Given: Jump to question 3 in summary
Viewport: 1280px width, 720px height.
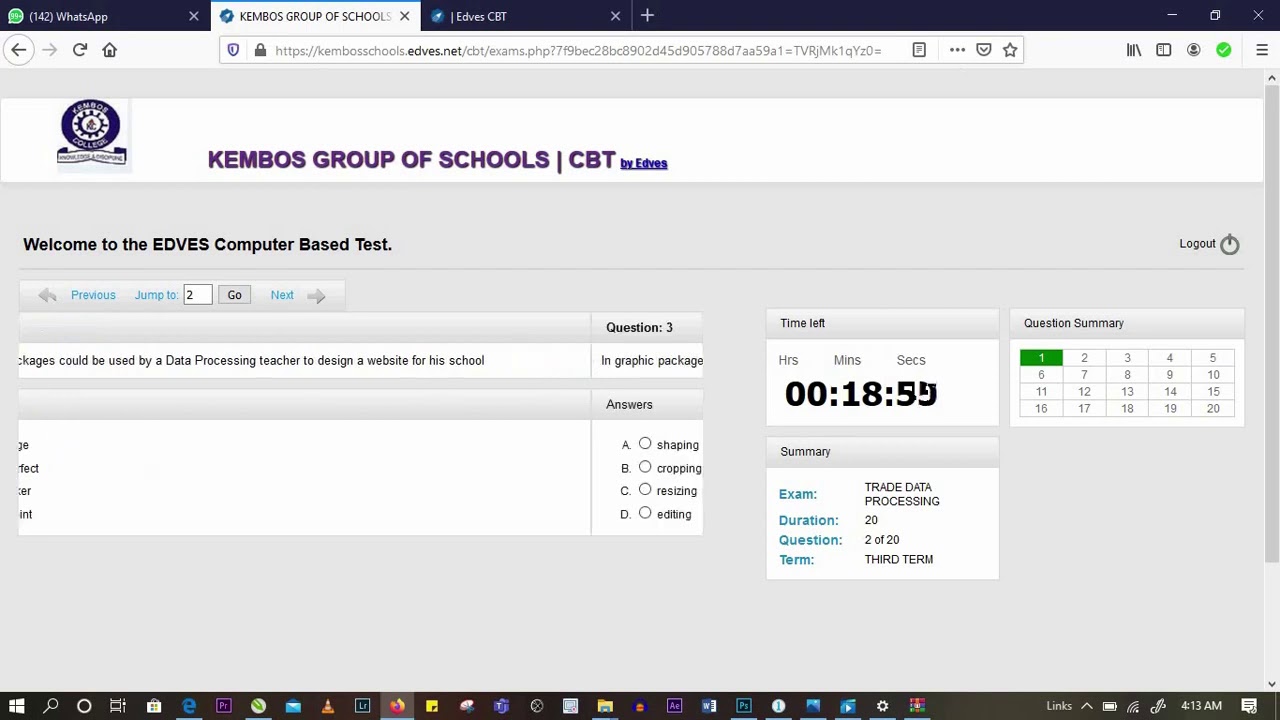Looking at the screenshot, I should click(1127, 358).
